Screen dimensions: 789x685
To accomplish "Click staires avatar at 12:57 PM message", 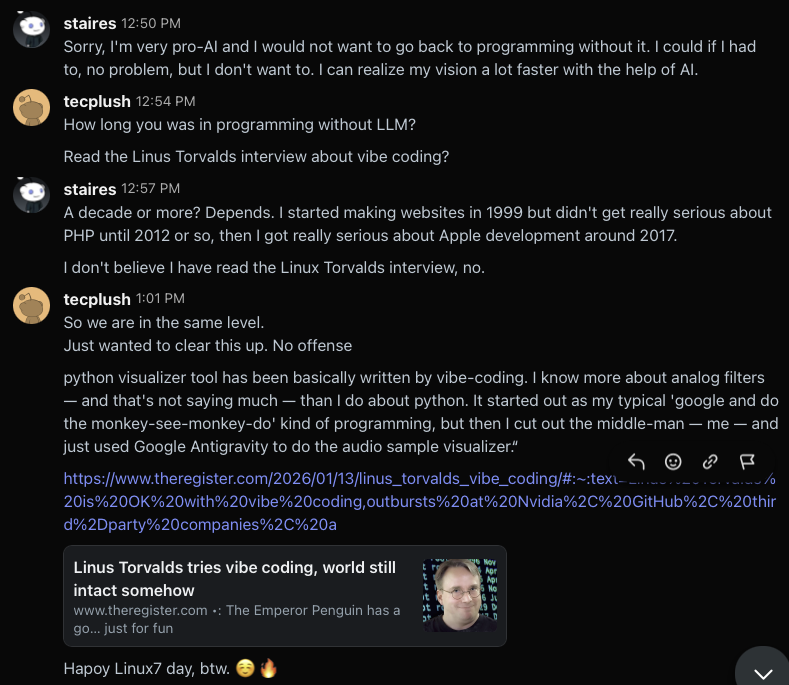I will (31, 194).
